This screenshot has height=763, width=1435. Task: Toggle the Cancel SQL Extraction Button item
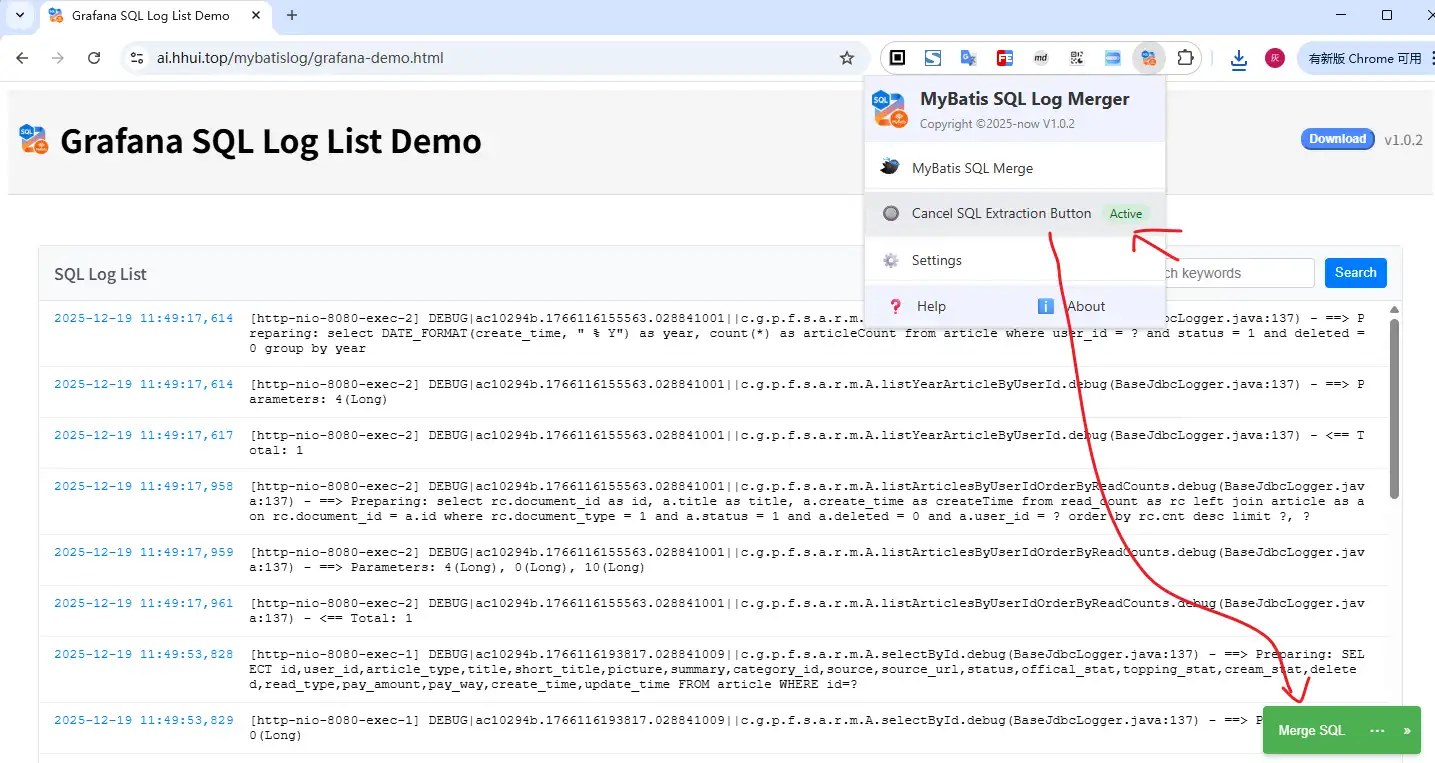[1001, 213]
